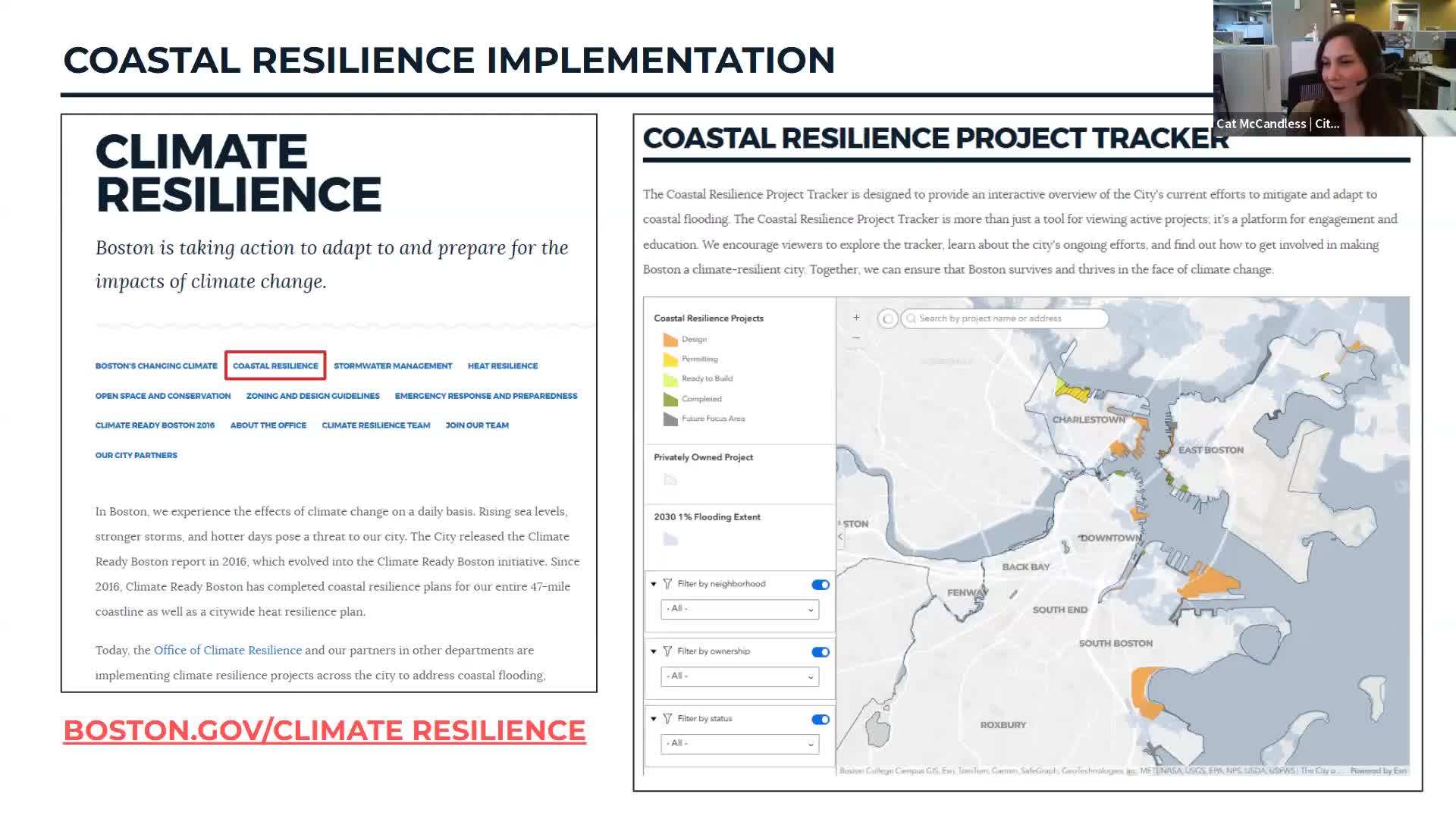Open the Heat Resilience tab
This screenshot has height=819, width=1456.
click(x=503, y=366)
